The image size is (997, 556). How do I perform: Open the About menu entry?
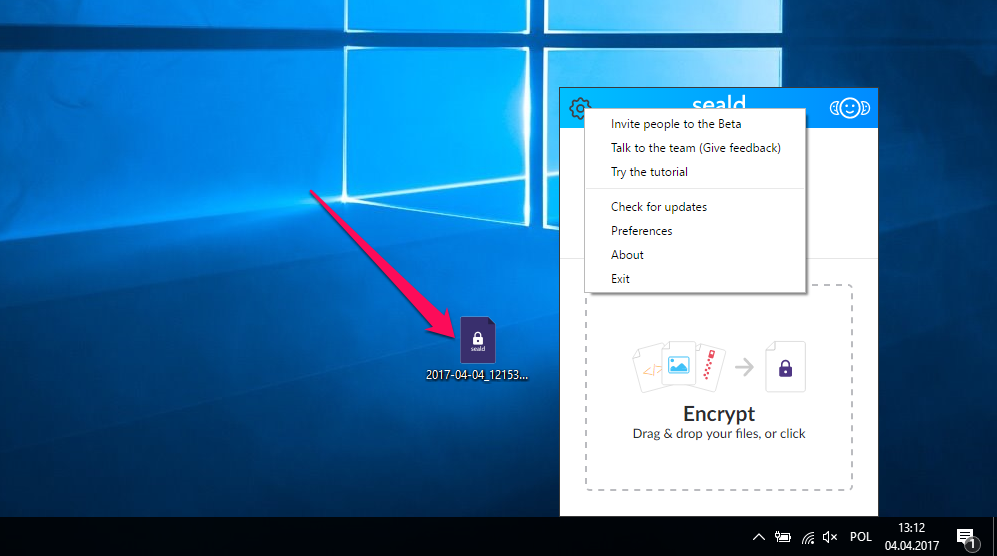tap(695, 255)
